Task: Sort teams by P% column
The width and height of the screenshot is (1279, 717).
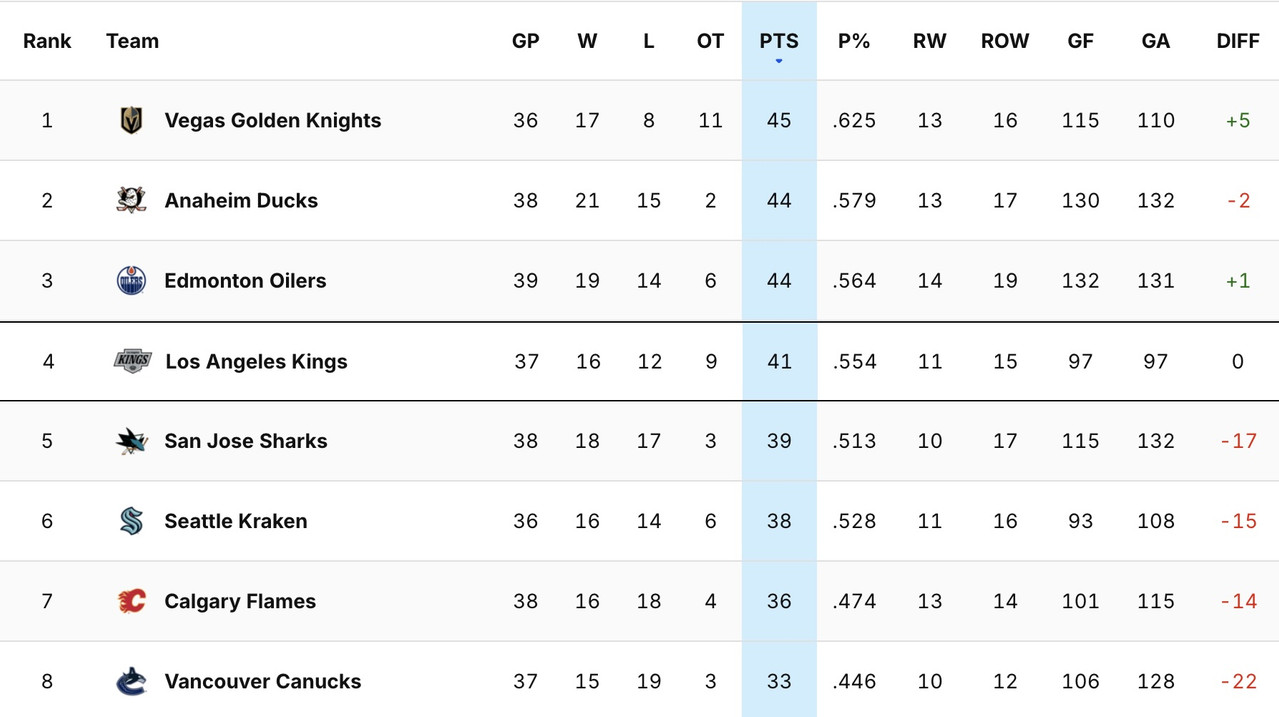Action: pyautogui.click(x=854, y=41)
